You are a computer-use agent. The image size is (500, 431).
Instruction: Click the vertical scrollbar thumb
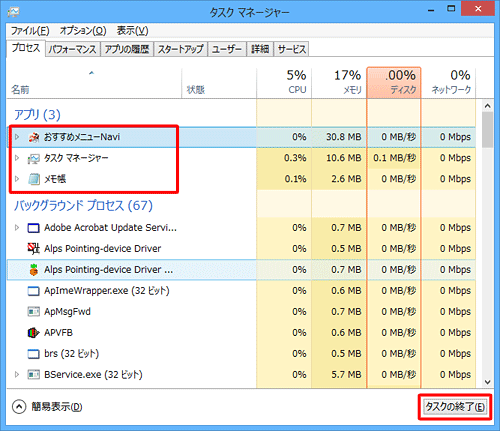(x=488, y=130)
